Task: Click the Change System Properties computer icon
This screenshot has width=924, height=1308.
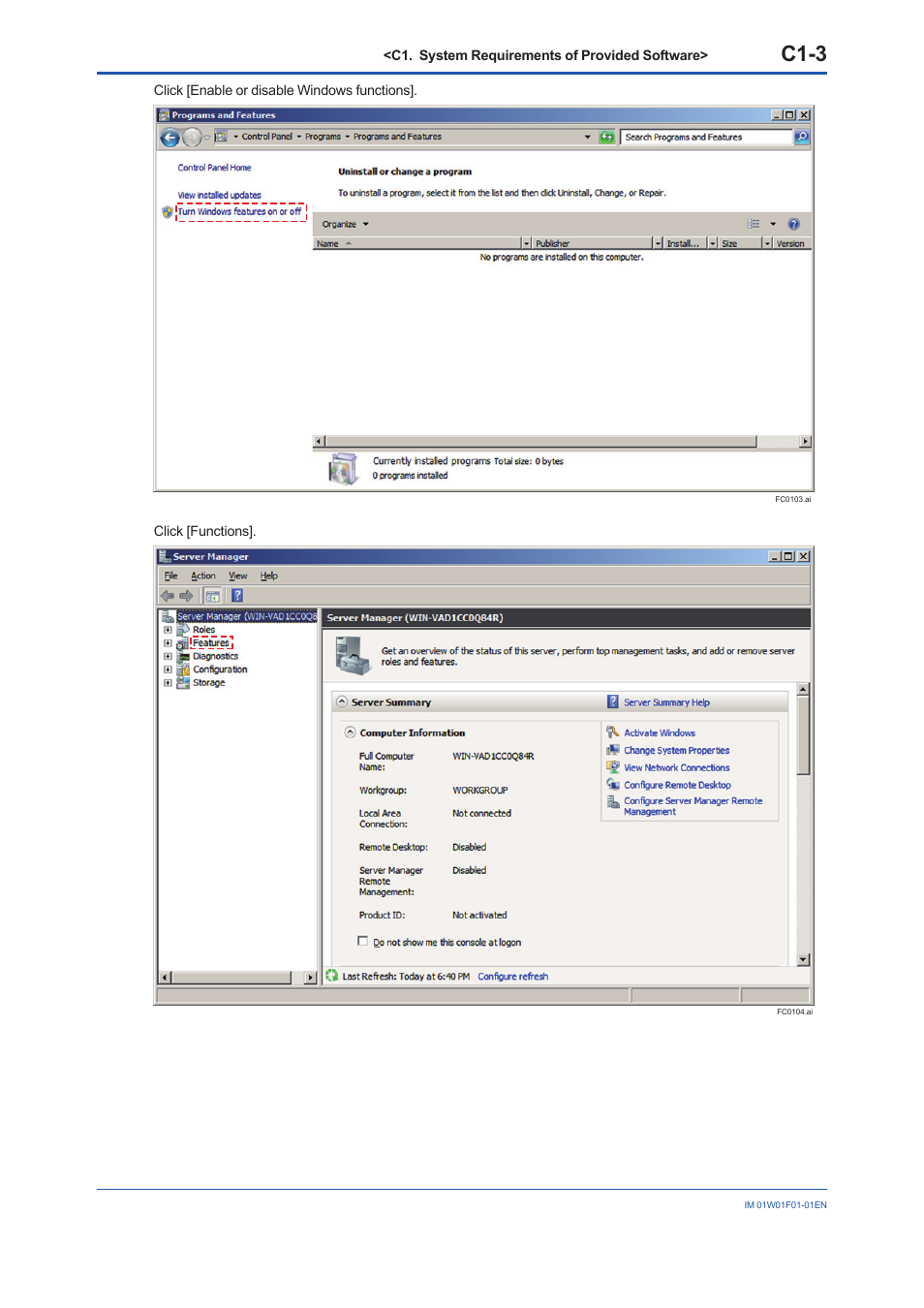Action: pyautogui.click(x=613, y=750)
